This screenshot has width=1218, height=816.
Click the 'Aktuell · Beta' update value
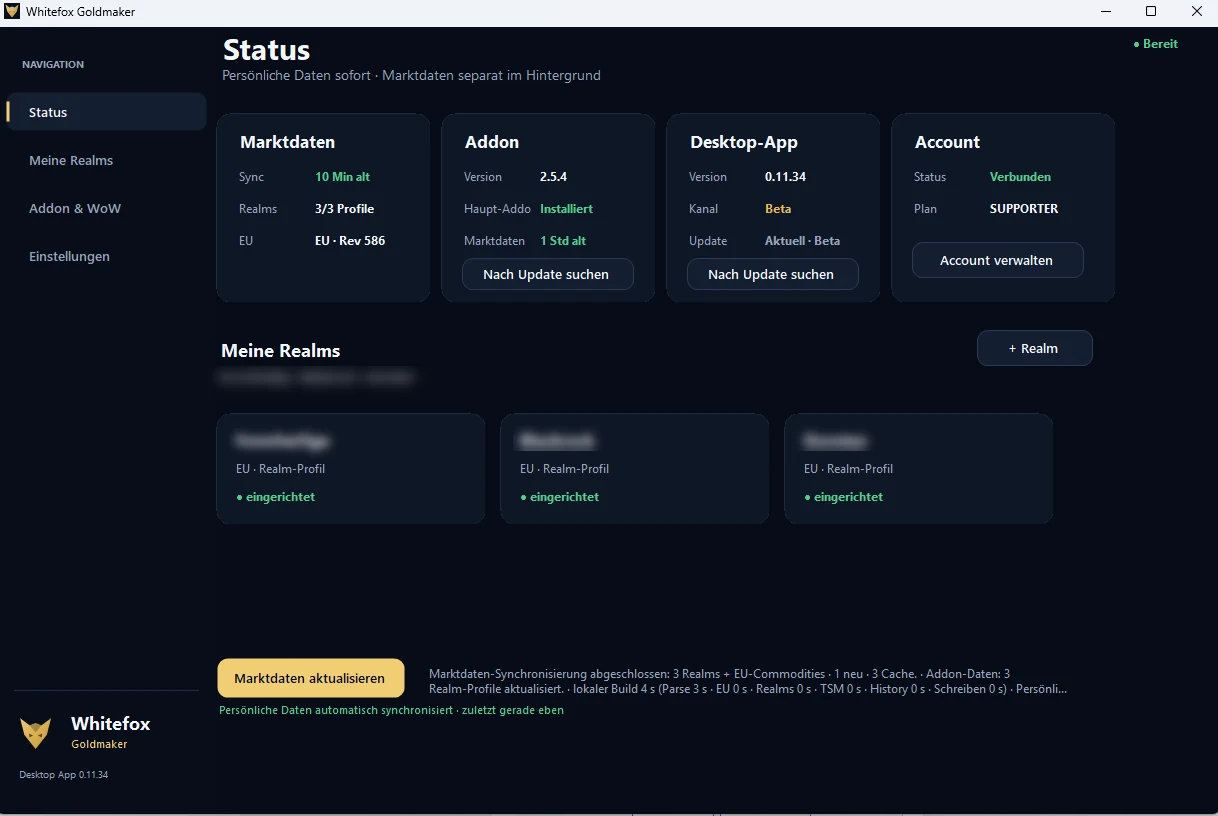pyautogui.click(x=802, y=241)
